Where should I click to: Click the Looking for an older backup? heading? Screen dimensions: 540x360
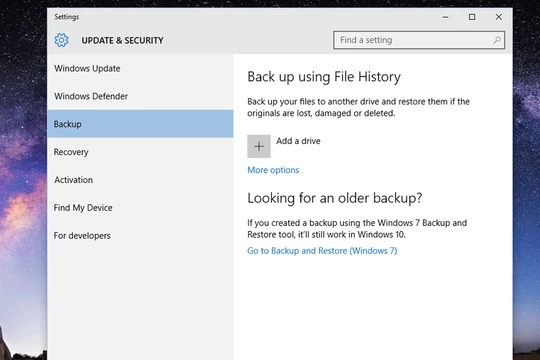tap(334, 198)
